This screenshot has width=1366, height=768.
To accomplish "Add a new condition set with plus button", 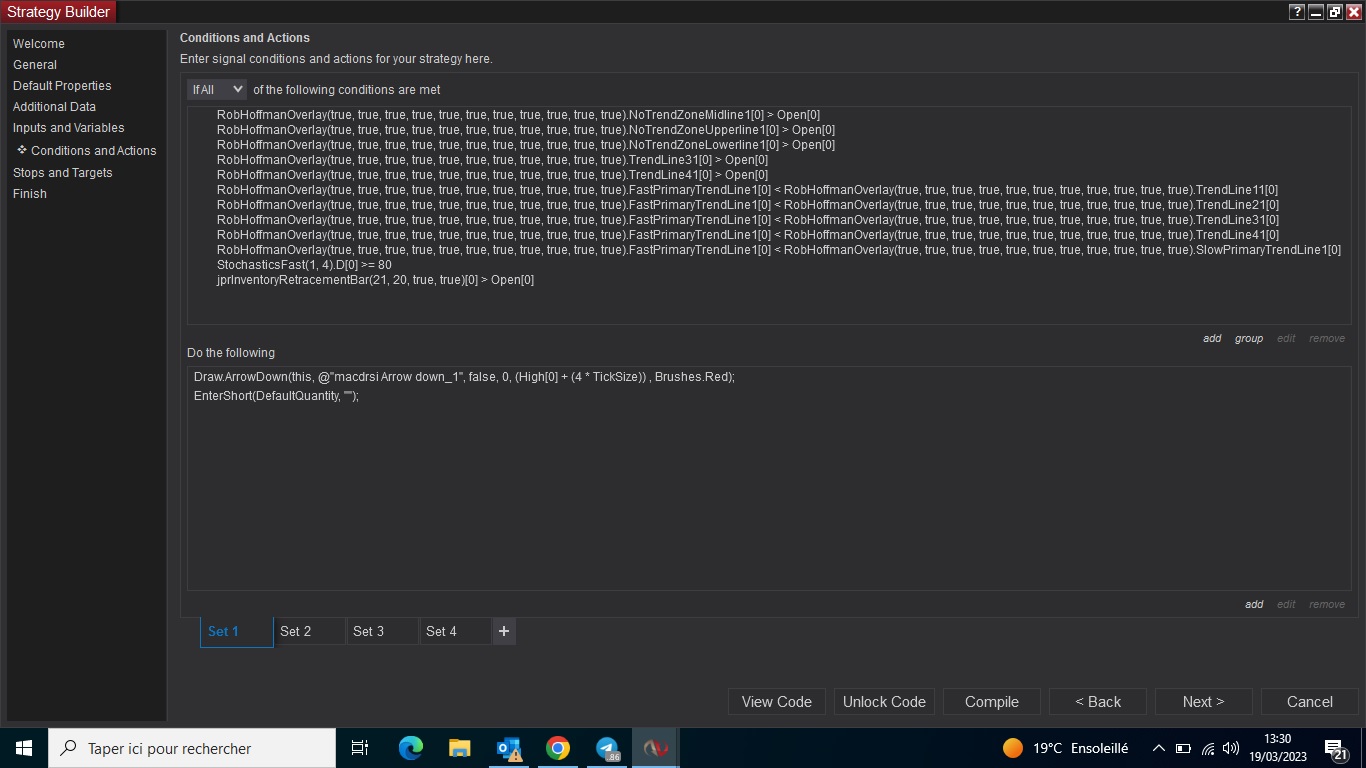I will 504,631.
